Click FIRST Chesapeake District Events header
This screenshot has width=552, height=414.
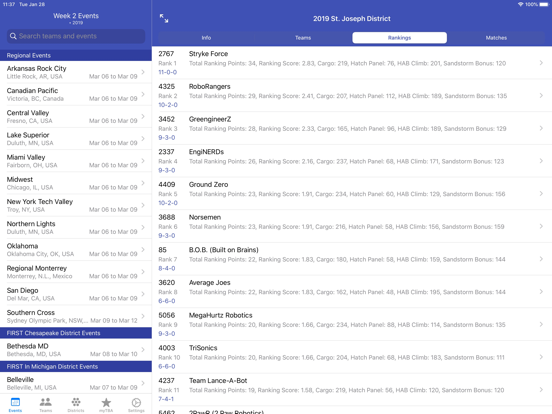point(76,333)
